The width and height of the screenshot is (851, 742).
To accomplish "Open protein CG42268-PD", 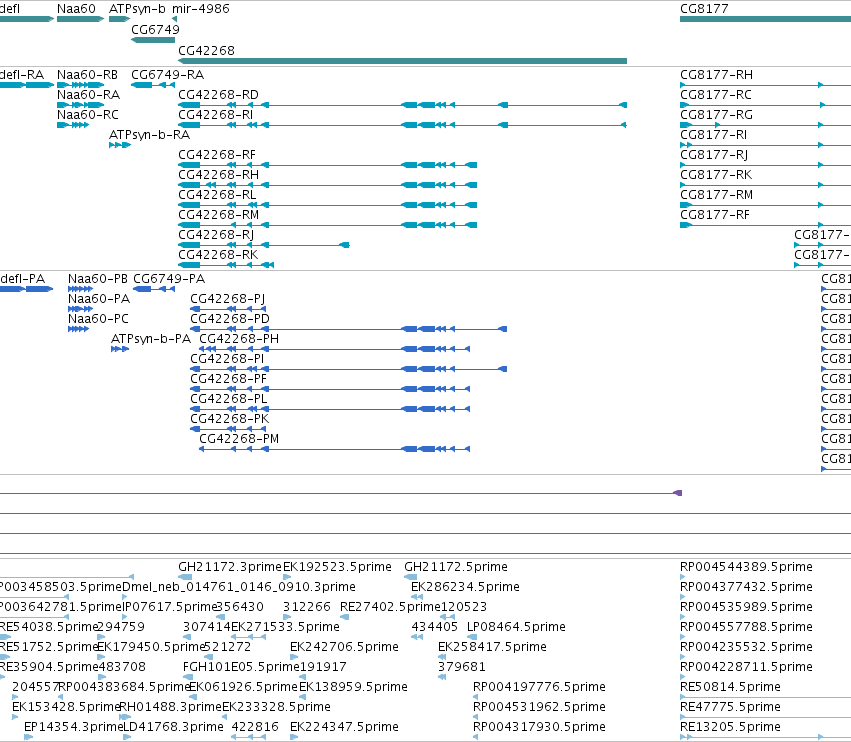I will [230, 319].
